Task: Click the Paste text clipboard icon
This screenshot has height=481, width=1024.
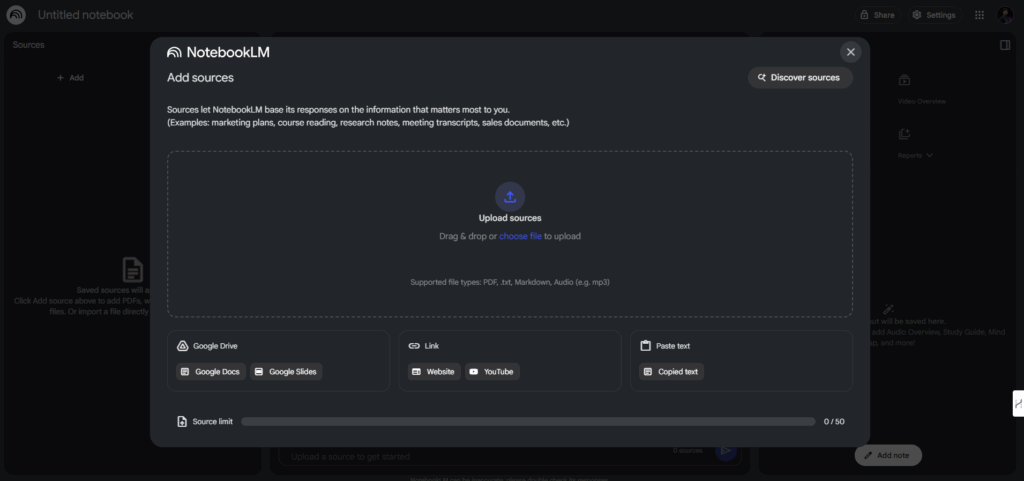Action: point(646,346)
